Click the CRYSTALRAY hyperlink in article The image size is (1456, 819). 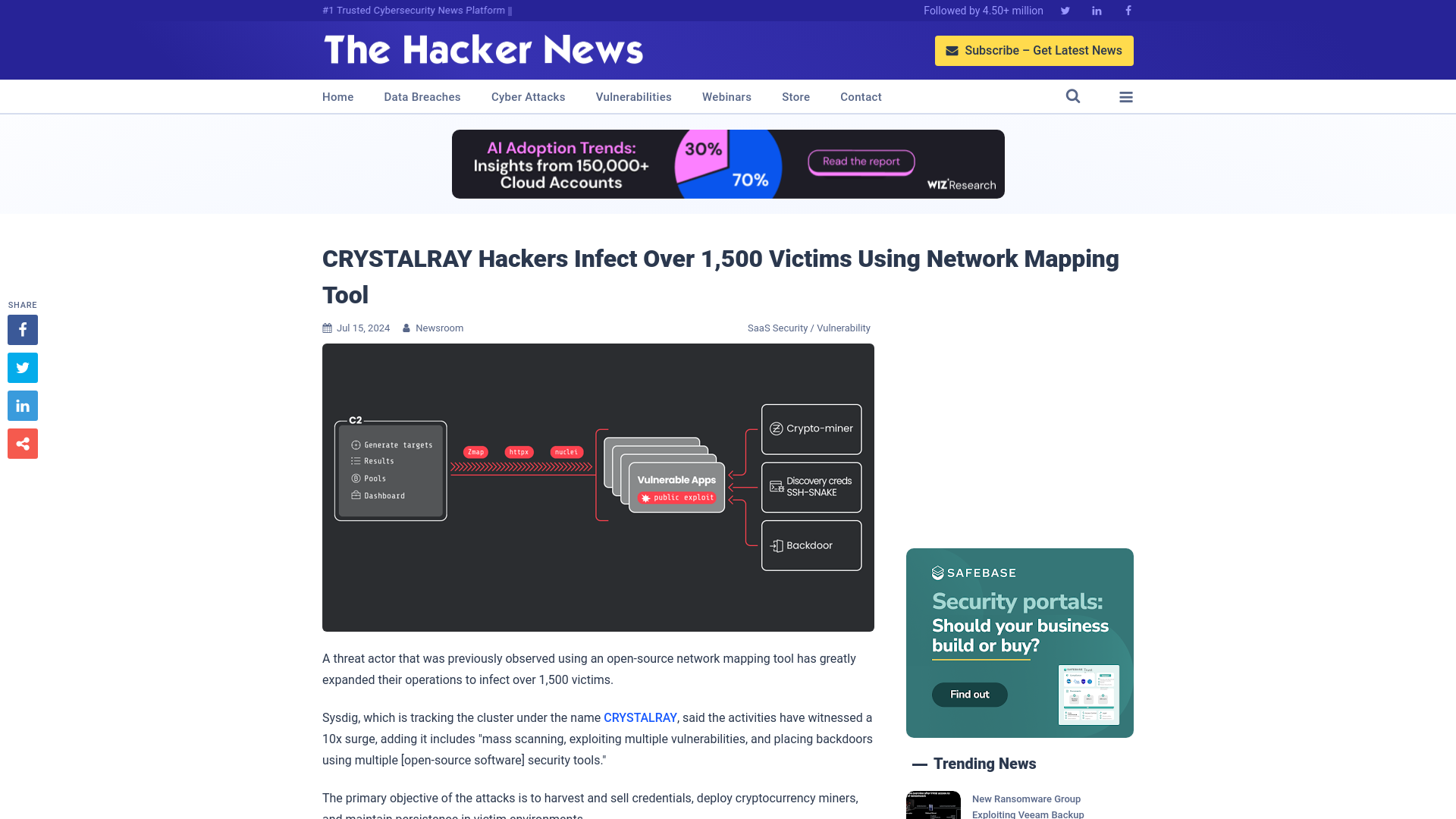coord(640,717)
